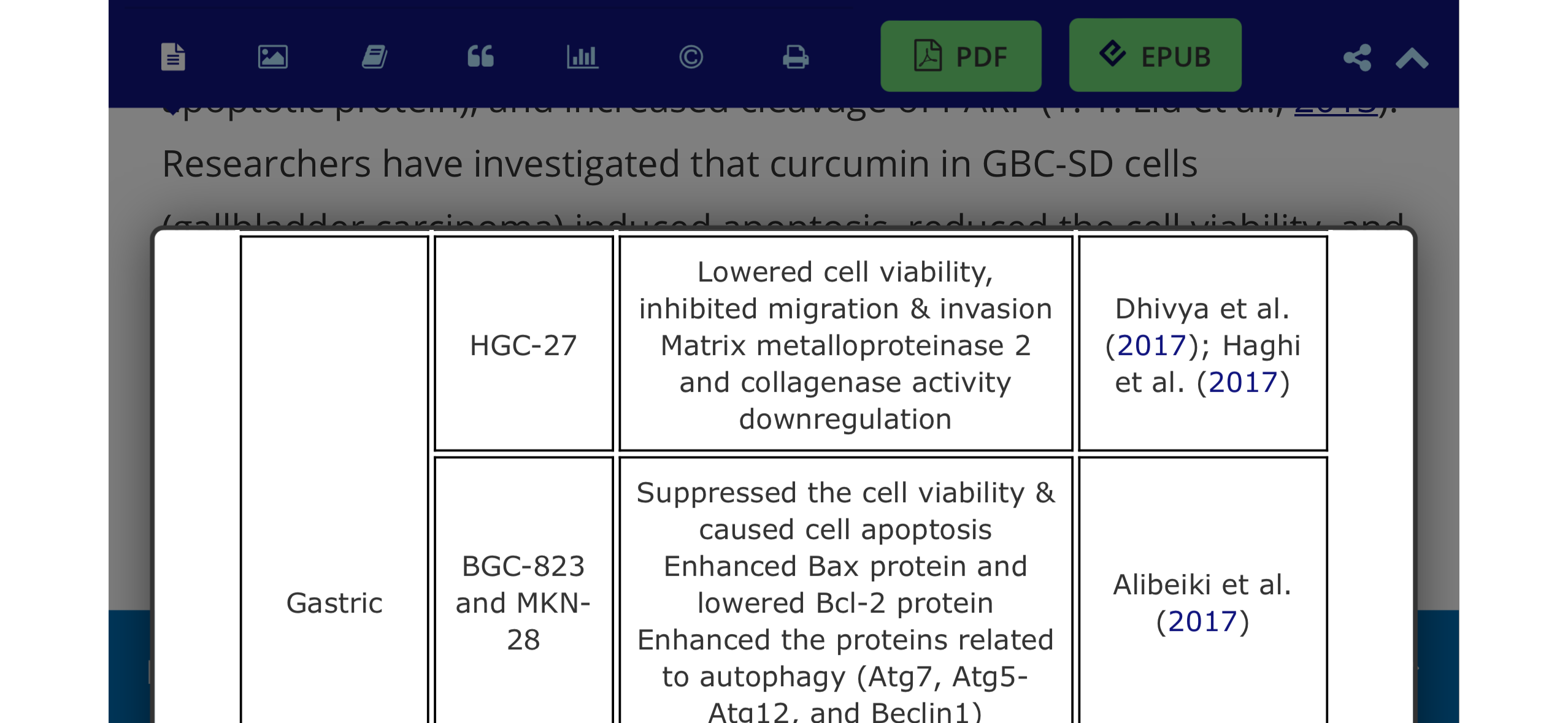This screenshot has height=723, width=1568.
Task: Collapse the toolbar with up chevron
Action: pyautogui.click(x=1412, y=58)
